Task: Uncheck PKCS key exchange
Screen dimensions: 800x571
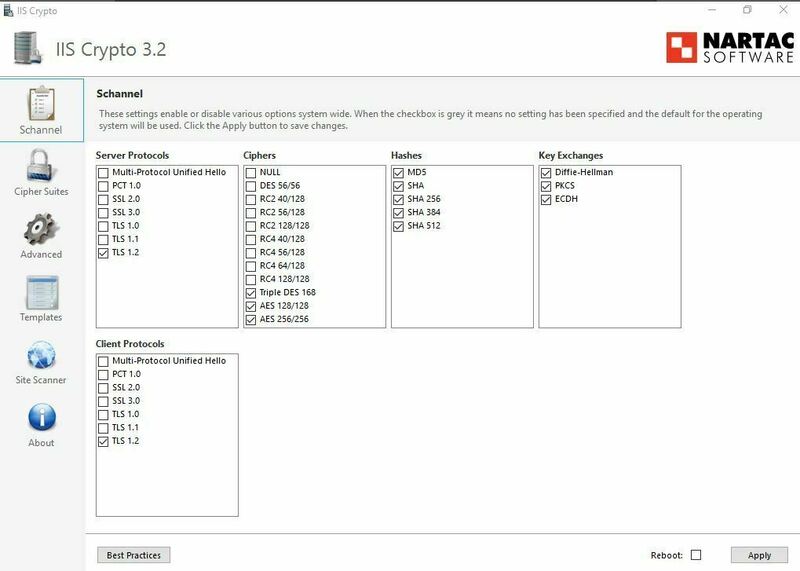Action: 546,186
